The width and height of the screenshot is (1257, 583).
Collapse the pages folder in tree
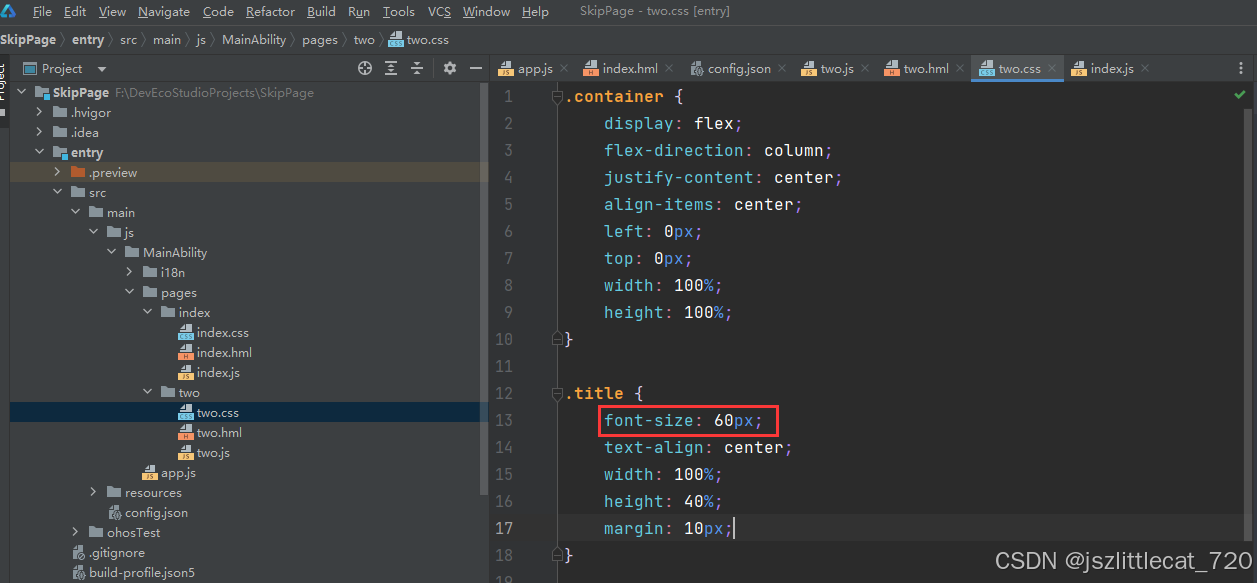coord(131,292)
